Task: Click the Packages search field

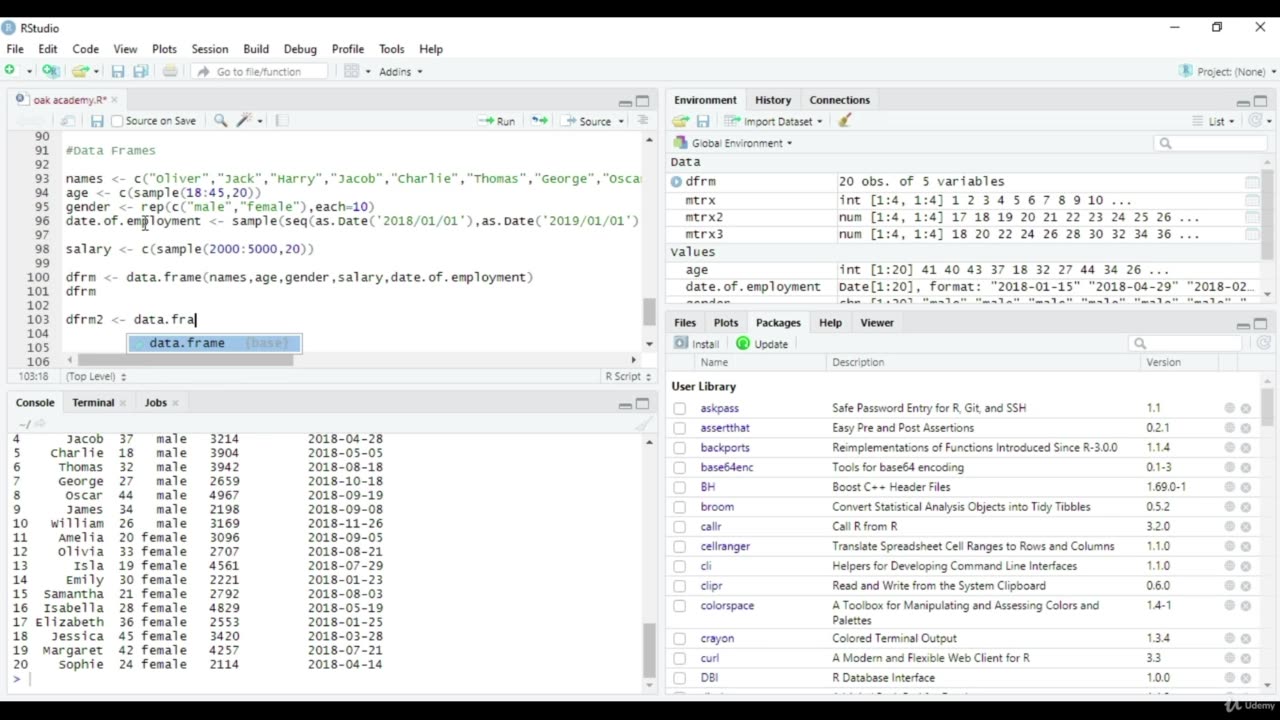Action: click(1187, 343)
